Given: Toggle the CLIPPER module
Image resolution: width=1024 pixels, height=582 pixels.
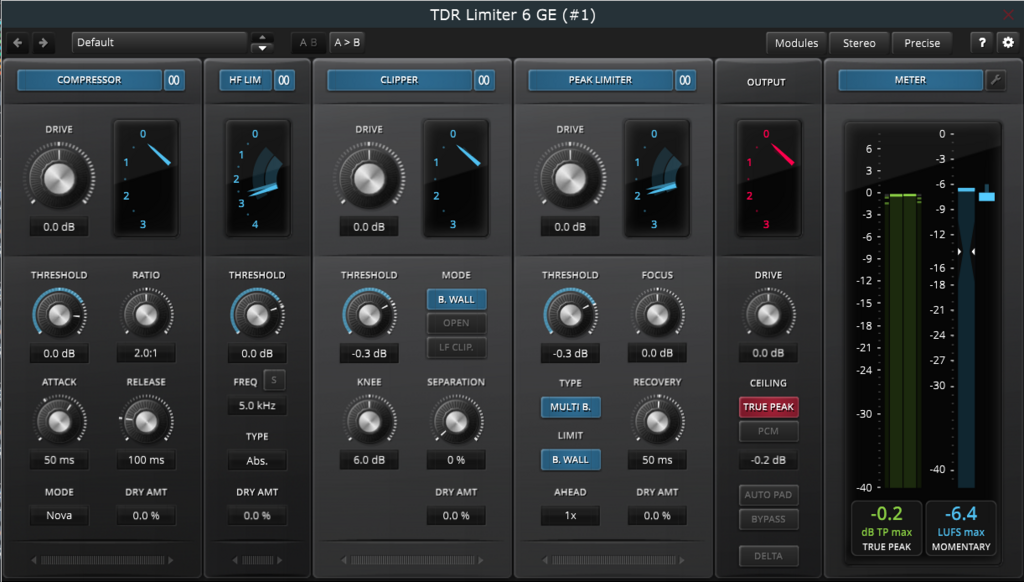Looking at the screenshot, I should [x=399, y=80].
